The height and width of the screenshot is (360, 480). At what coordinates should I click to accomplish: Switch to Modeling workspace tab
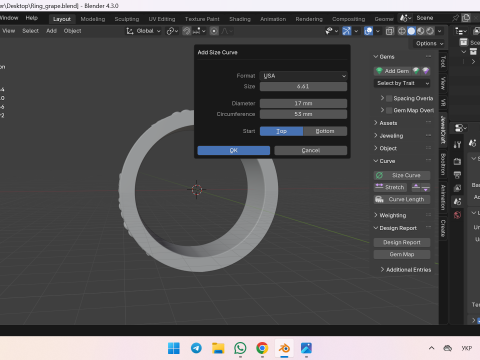click(93, 19)
